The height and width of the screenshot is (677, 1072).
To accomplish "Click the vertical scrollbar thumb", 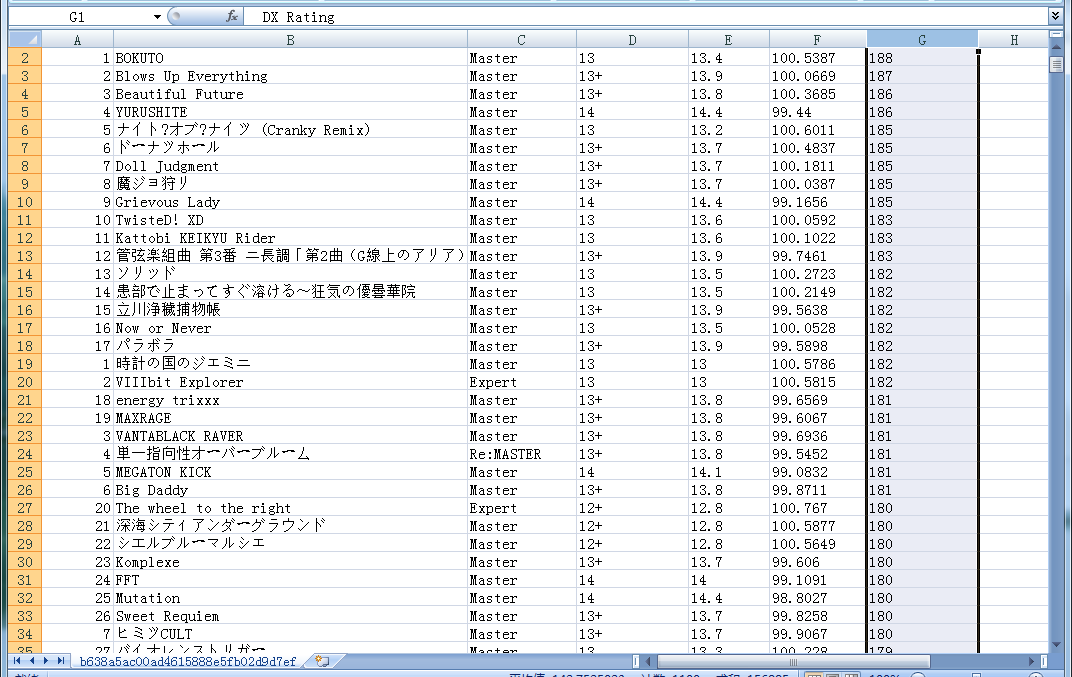I will point(1056,66).
